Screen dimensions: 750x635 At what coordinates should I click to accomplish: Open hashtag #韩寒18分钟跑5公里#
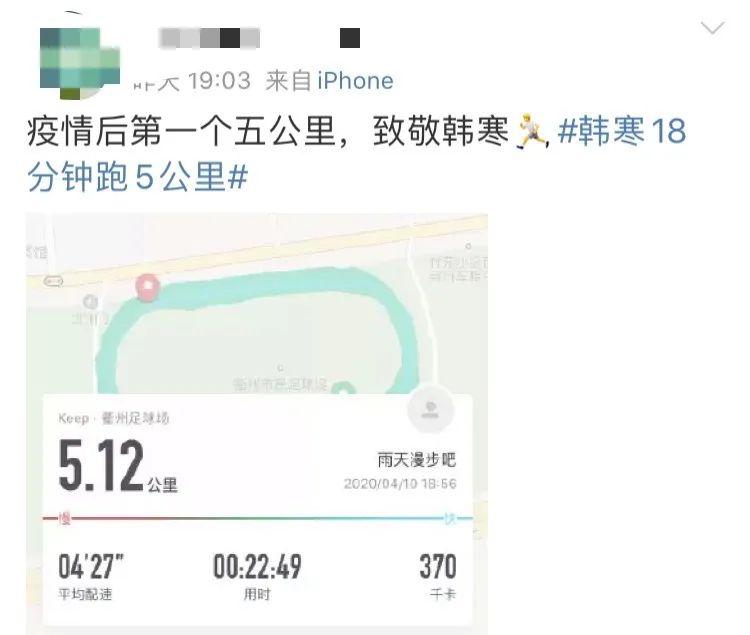coord(357,153)
